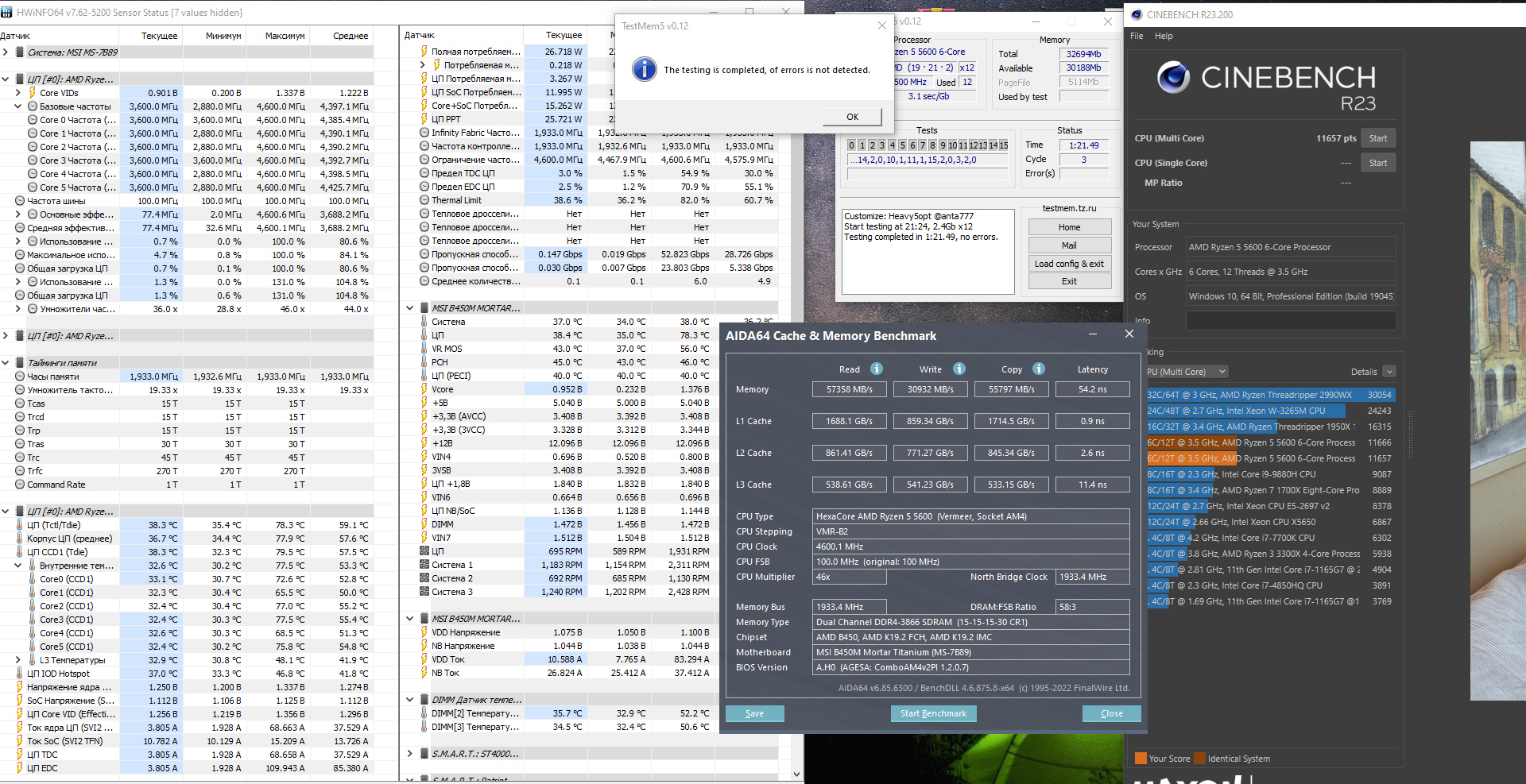
Task: Click the thermometer icon of ЦП (Tctl/Tdie)
Action: pos(20,525)
